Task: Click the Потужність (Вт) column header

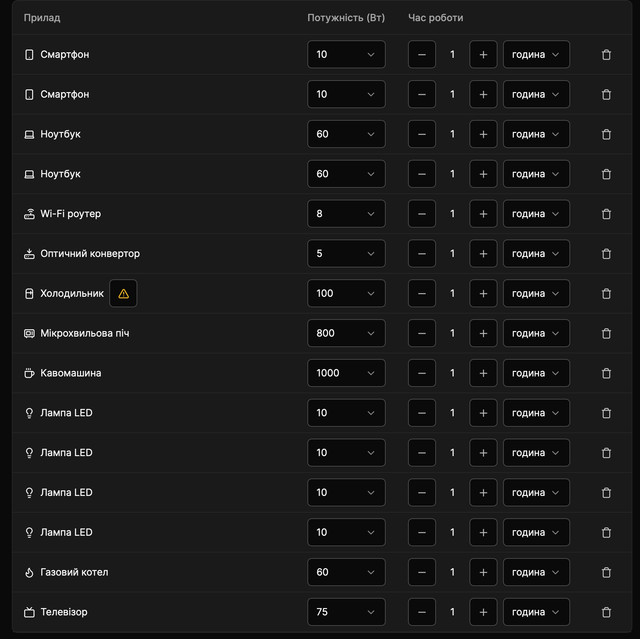Action: coord(346,18)
